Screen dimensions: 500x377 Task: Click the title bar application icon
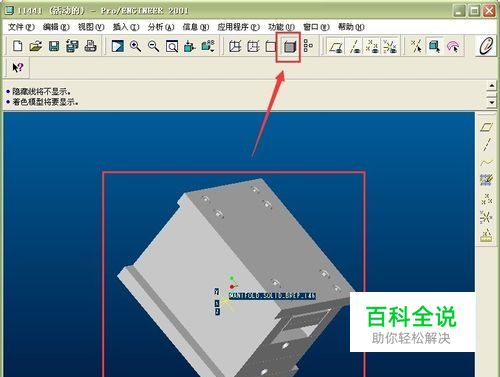pyautogui.click(x=9, y=10)
